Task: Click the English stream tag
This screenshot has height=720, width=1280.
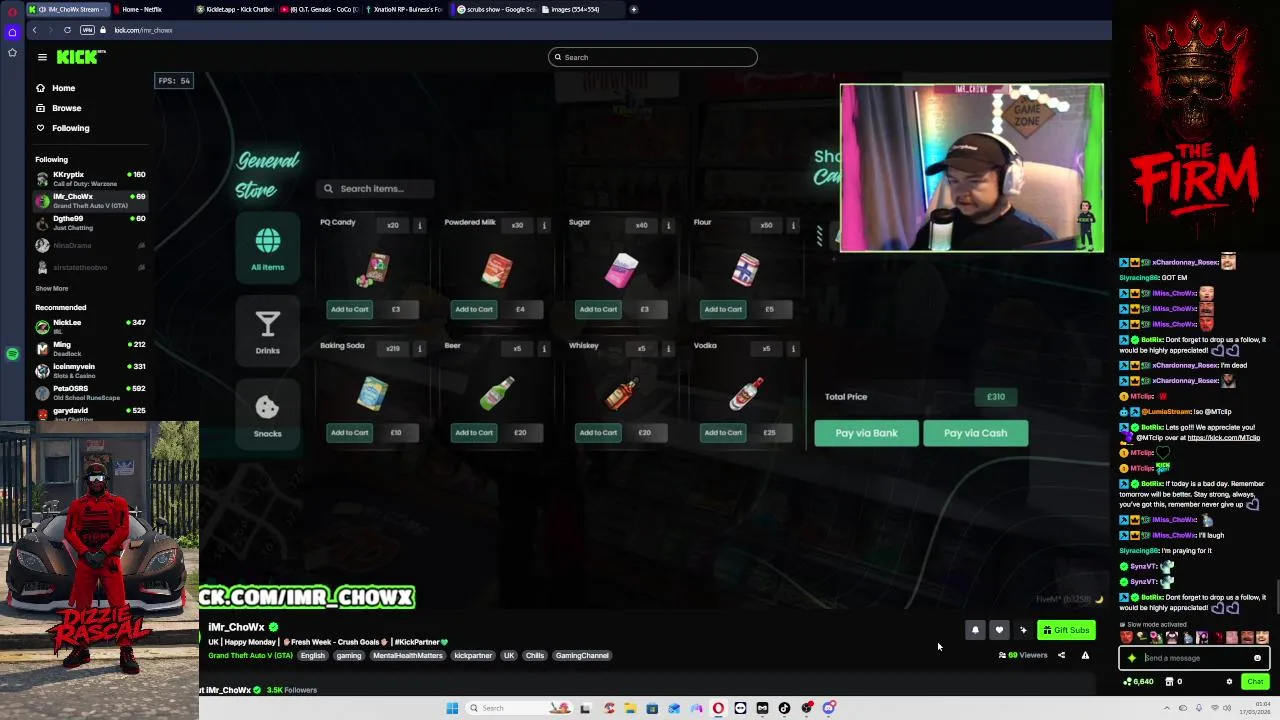Action: coord(312,656)
